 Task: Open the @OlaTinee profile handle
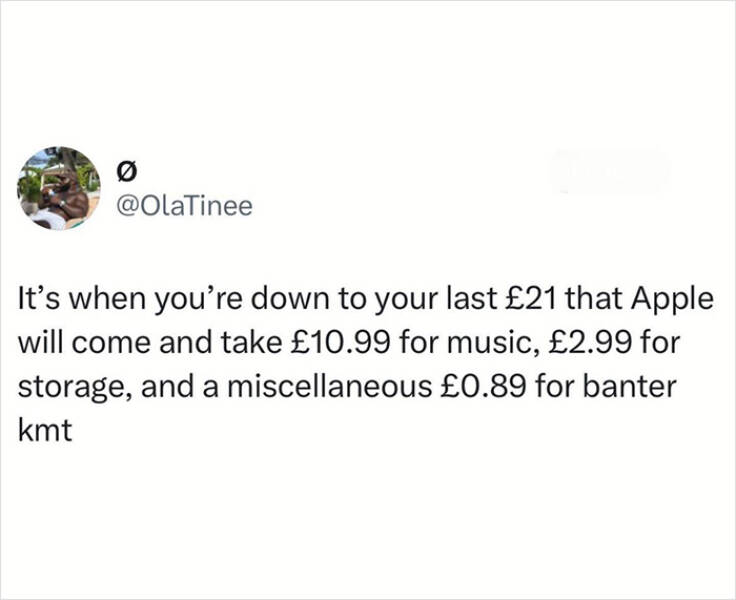click(185, 205)
